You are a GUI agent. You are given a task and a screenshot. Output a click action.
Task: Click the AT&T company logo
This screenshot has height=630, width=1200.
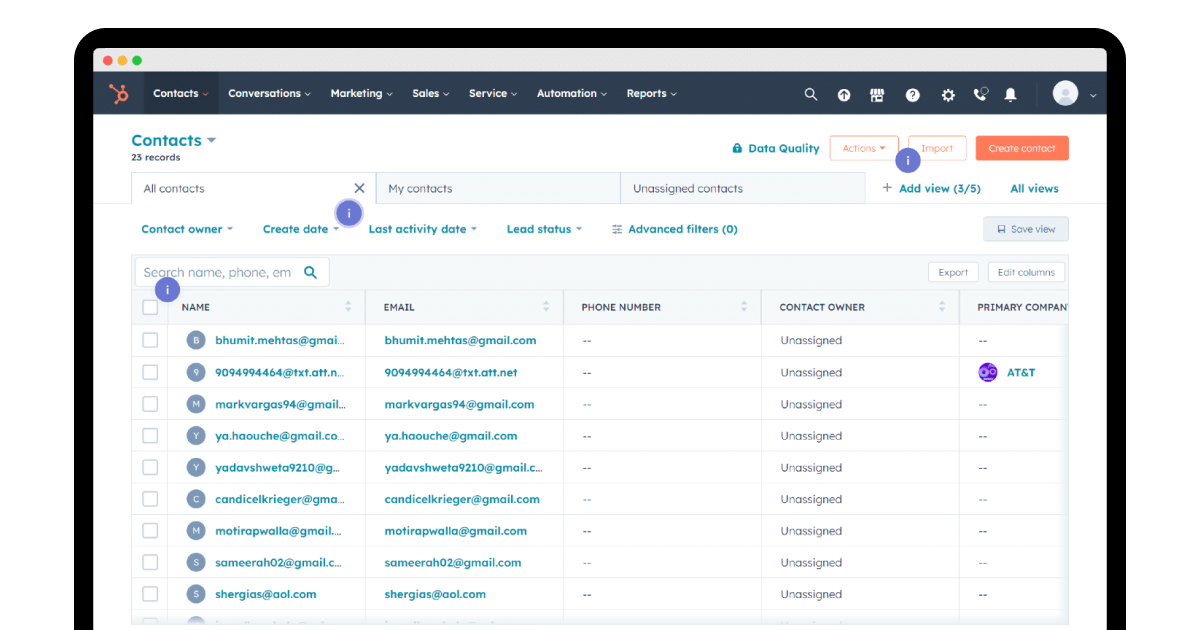988,371
